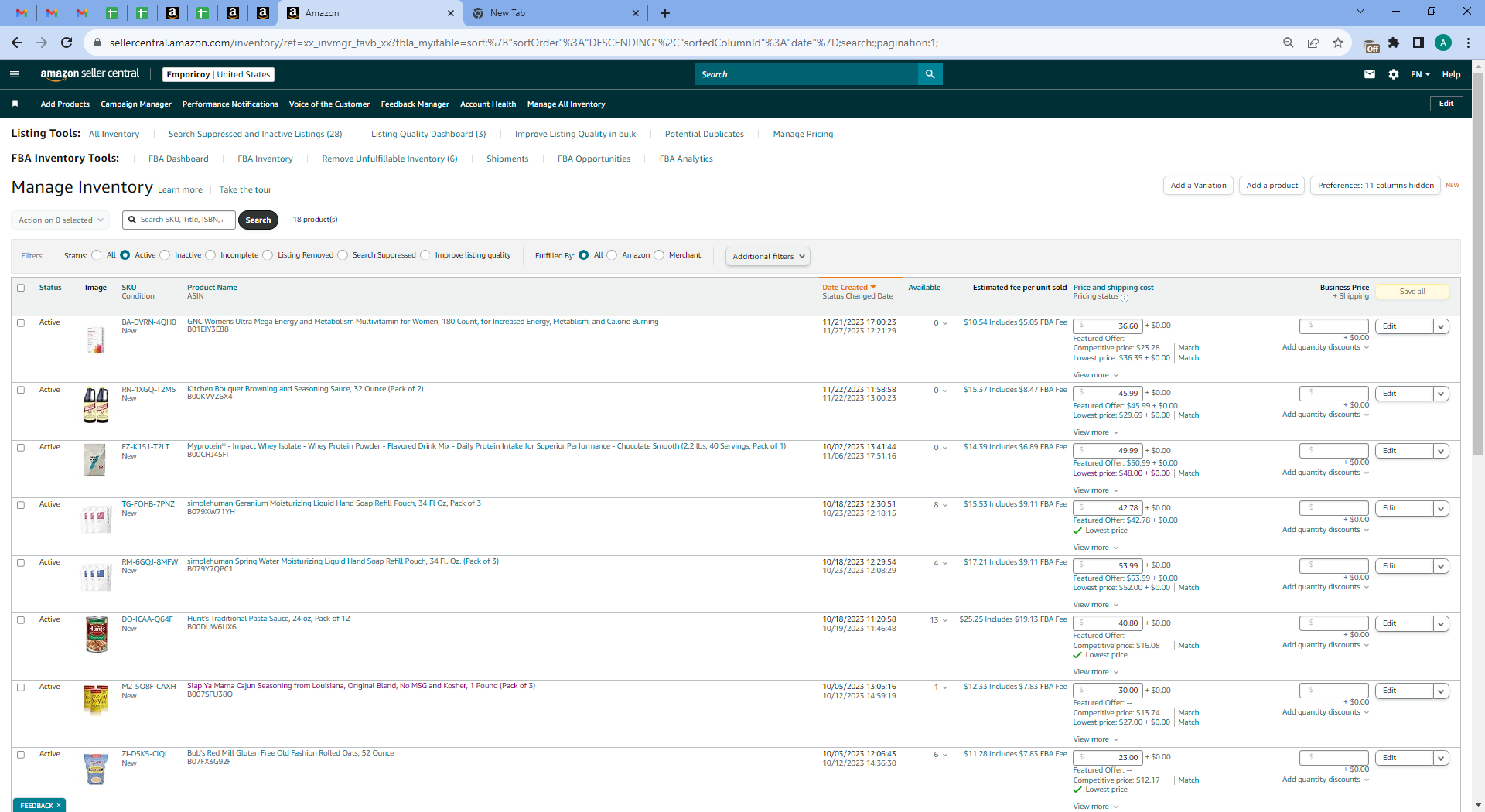Click the page vertical scrollbar thumb

(1478, 263)
